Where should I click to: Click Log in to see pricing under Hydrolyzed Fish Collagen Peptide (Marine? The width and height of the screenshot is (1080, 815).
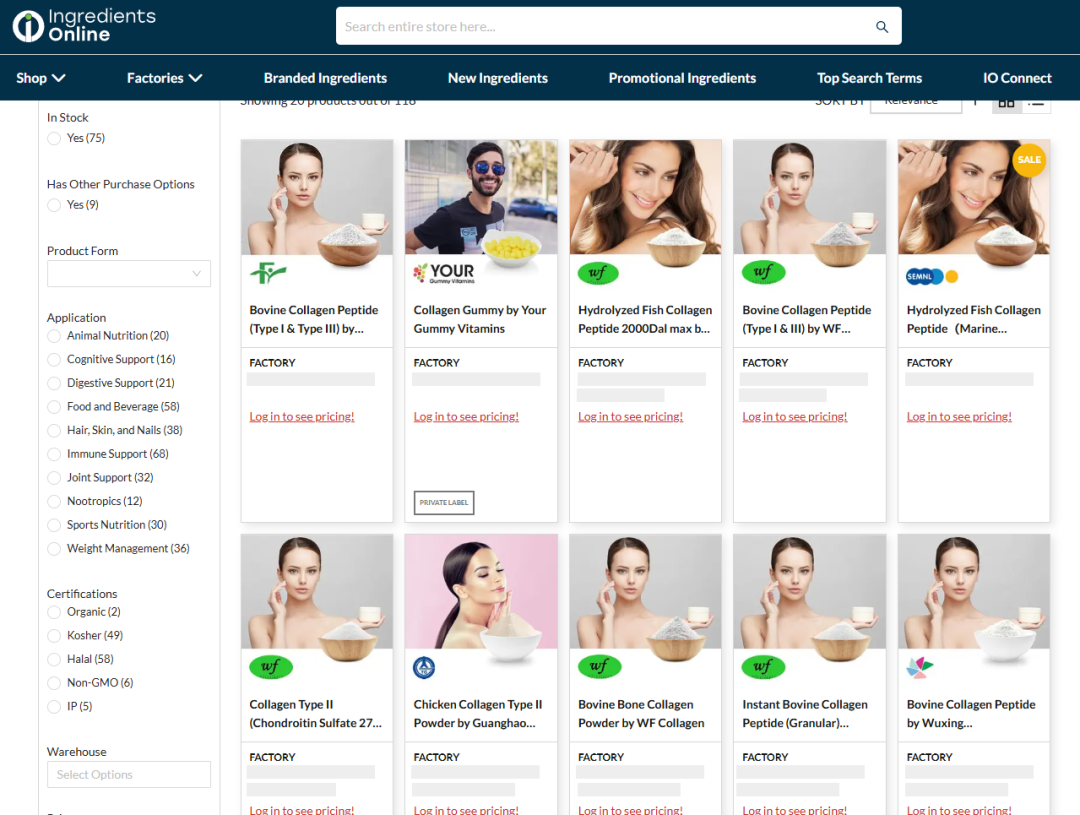pyautogui.click(x=959, y=417)
